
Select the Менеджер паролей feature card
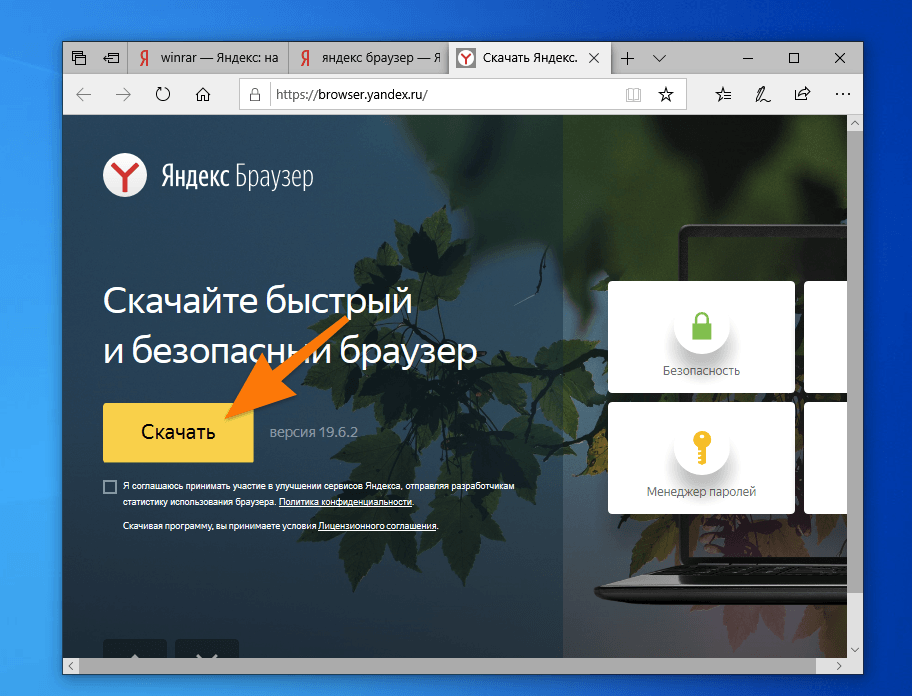coord(701,458)
